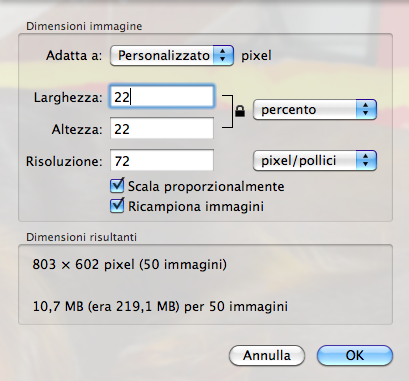Viewport: 409px width, 381px height.
Task: Click the Altezza label text
Action: (77, 129)
